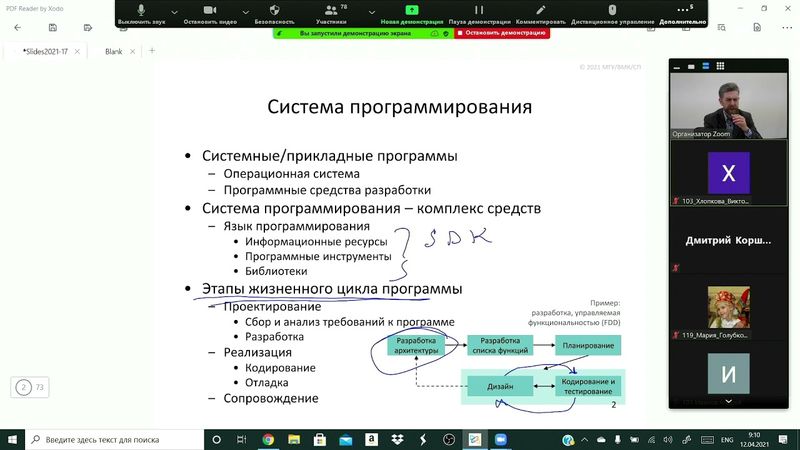Switch to the Slides2021-17 tab
Screen dimensions: 800x450
(45, 52)
